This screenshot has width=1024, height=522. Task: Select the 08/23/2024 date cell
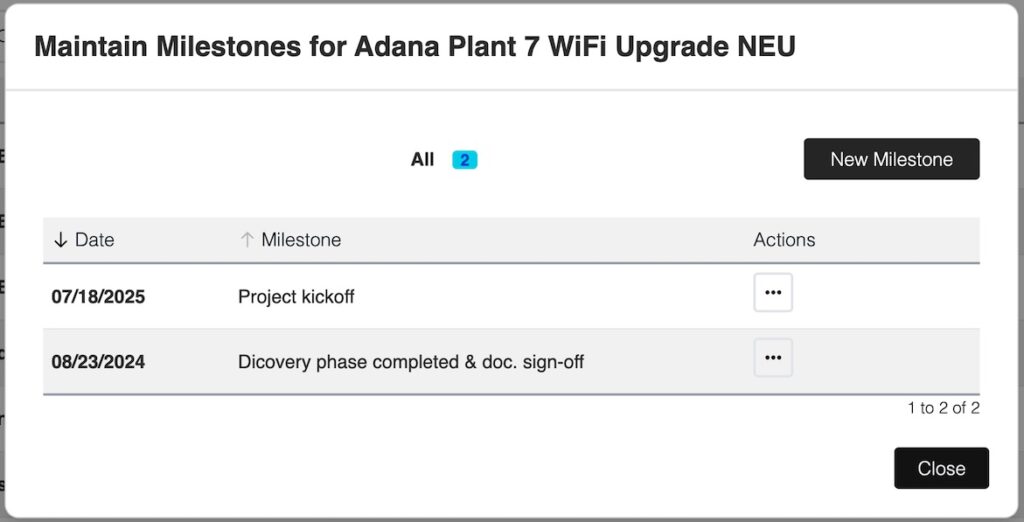click(x=98, y=362)
